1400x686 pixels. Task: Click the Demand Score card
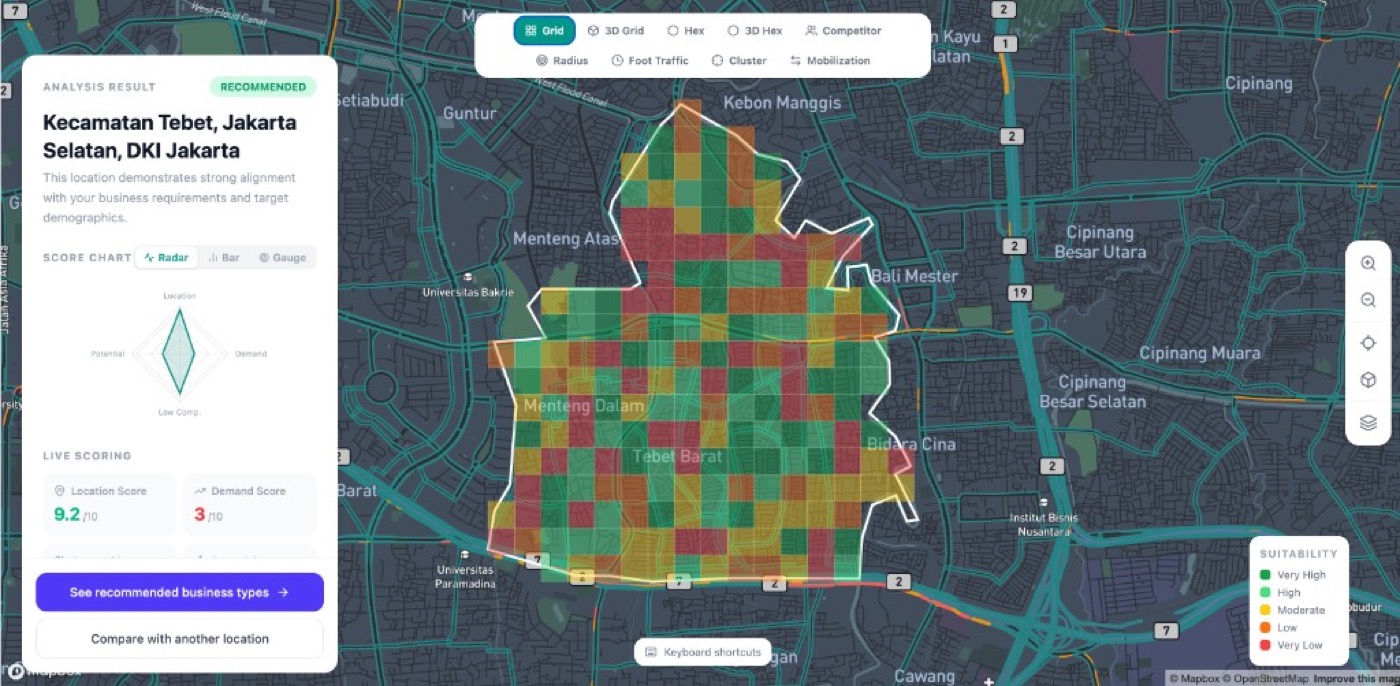click(250, 506)
